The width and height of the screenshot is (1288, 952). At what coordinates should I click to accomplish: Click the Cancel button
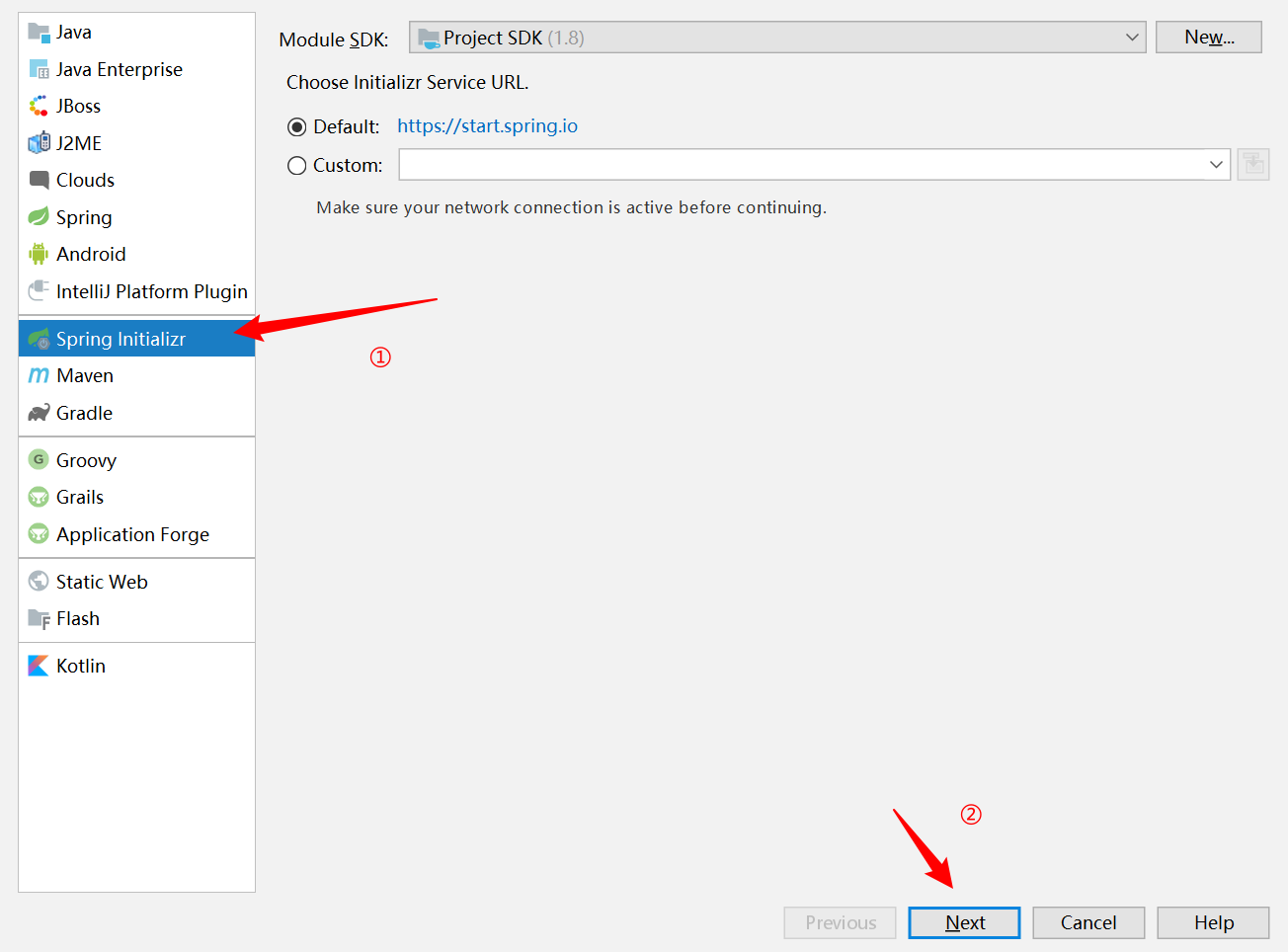(x=1088, y=922)
